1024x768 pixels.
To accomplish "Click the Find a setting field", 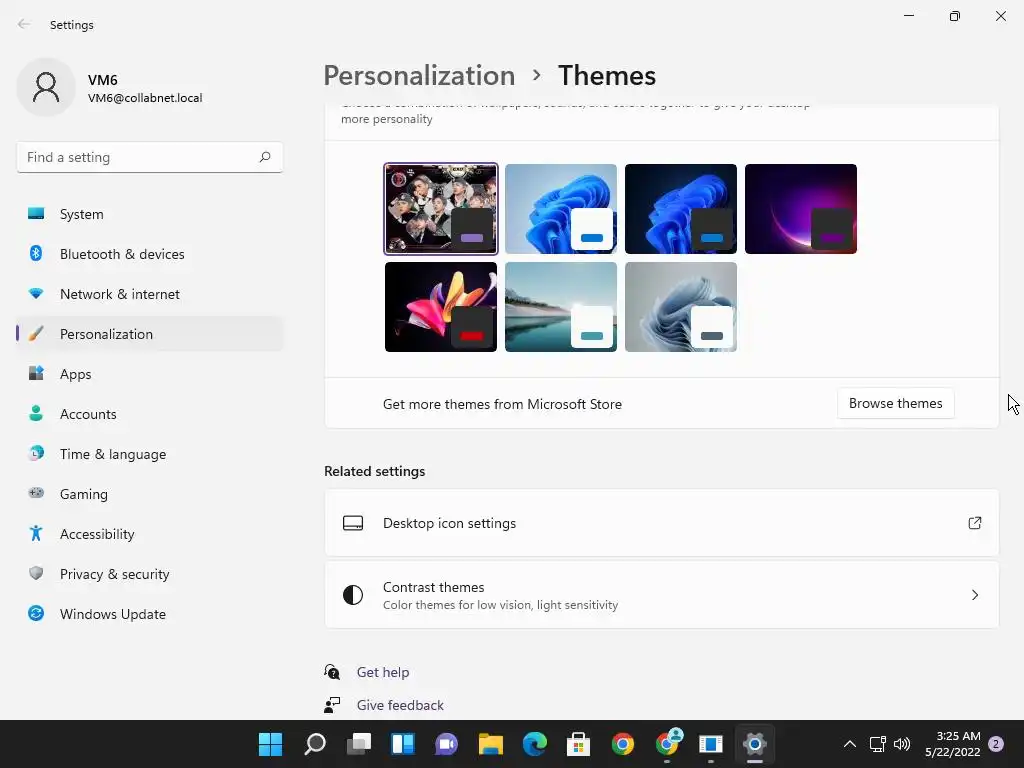I will point(150,157).
